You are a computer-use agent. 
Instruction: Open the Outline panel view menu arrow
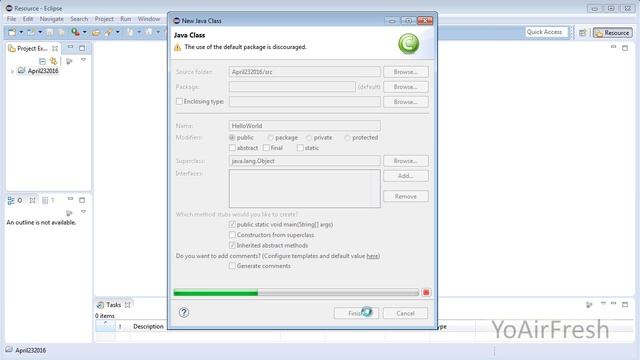pyautogui.click(x=83, y=211)
